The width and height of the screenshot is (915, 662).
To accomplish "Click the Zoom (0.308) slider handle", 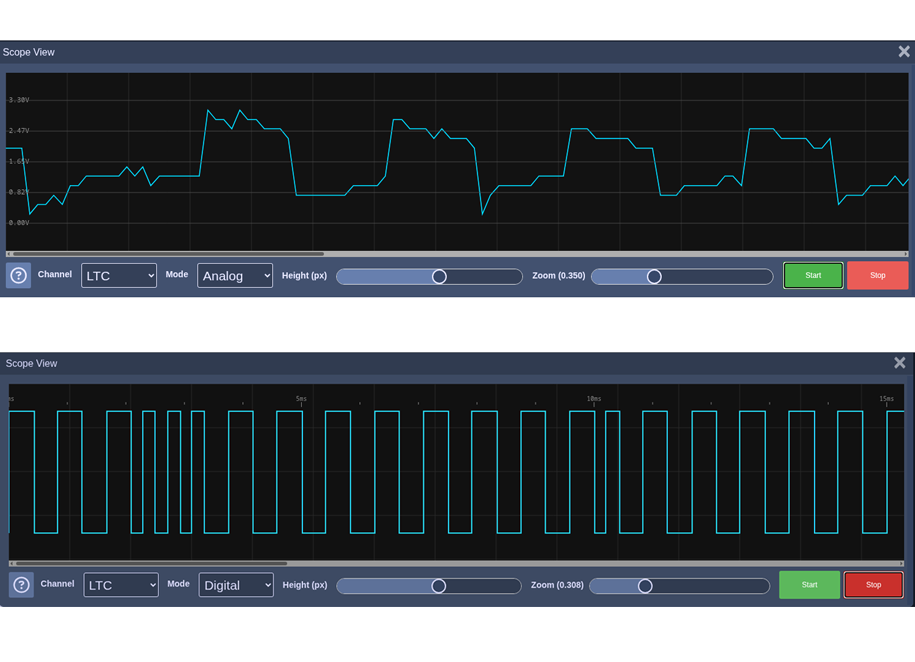I will [645, 586].
